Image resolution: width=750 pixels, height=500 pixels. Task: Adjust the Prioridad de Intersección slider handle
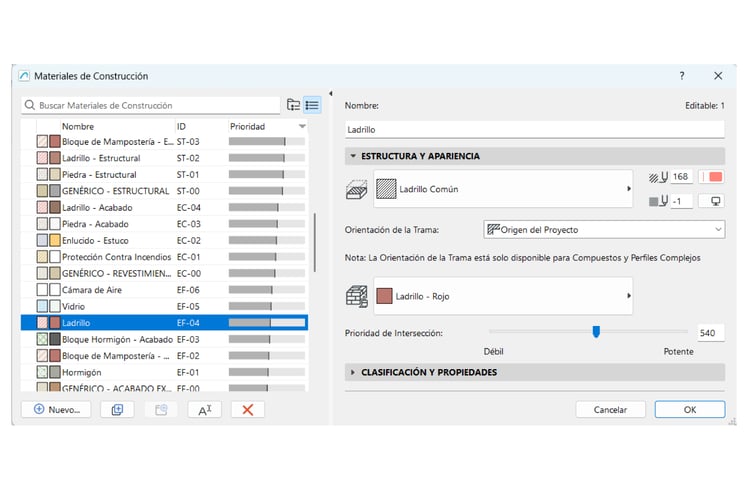coord(596,331)
